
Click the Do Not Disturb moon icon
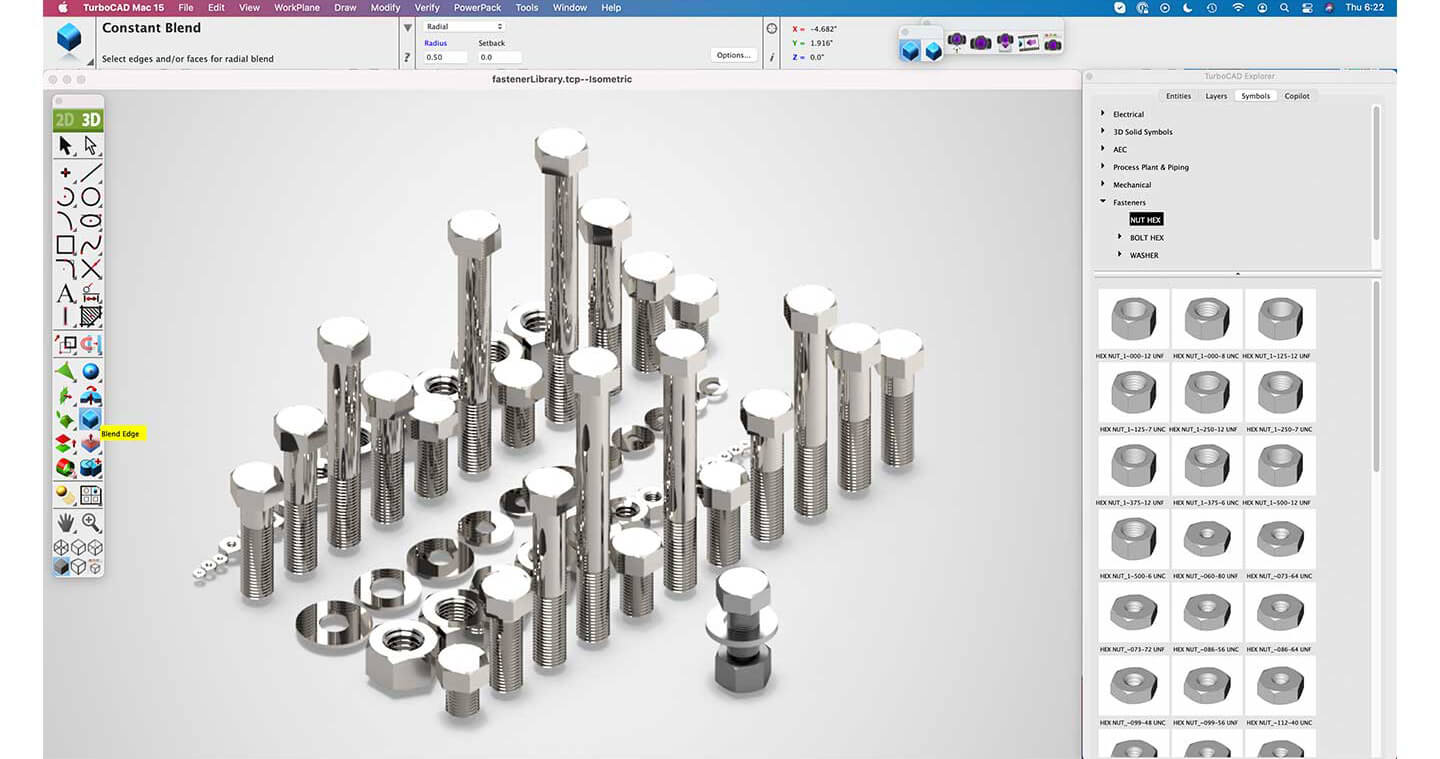[1189, 7]
